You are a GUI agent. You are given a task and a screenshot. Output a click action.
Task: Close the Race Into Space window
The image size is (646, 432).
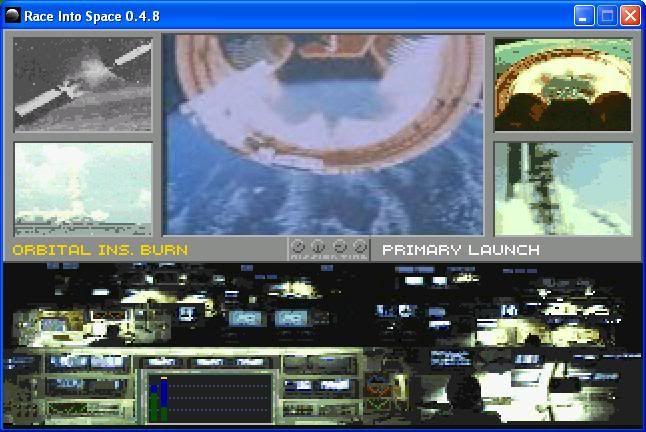pyautogui.click(x=630, y=16)
